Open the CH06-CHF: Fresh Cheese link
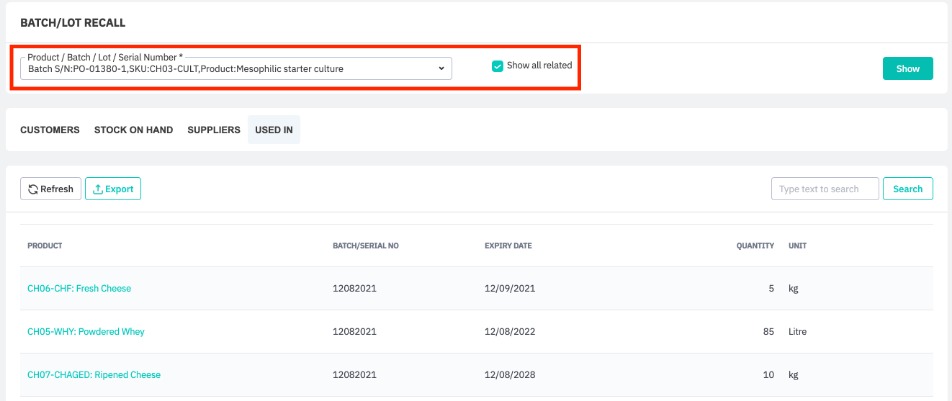The image size is (952, 401). tap(79, 288)
